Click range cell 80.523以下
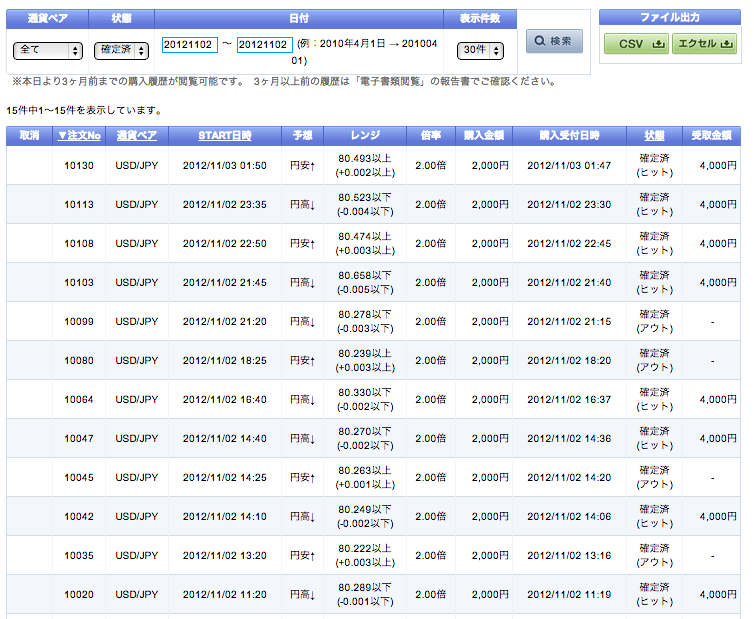This screenshot has height=619, width=754. 365,204
